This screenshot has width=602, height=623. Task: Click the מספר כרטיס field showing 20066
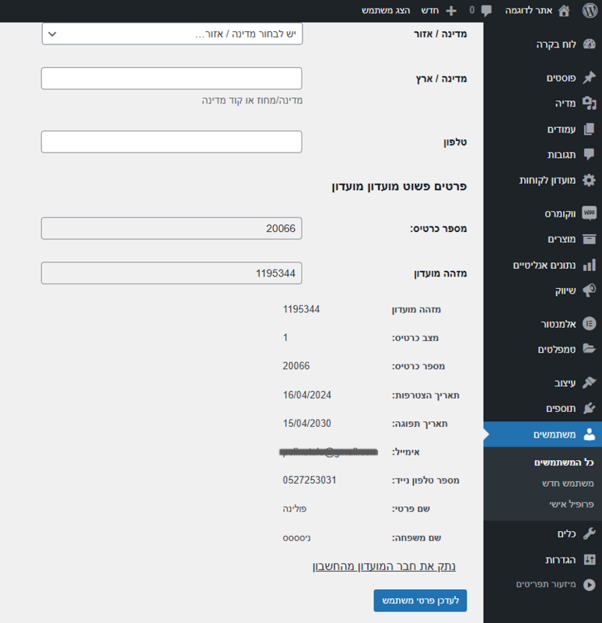click(x=171, y=229)
